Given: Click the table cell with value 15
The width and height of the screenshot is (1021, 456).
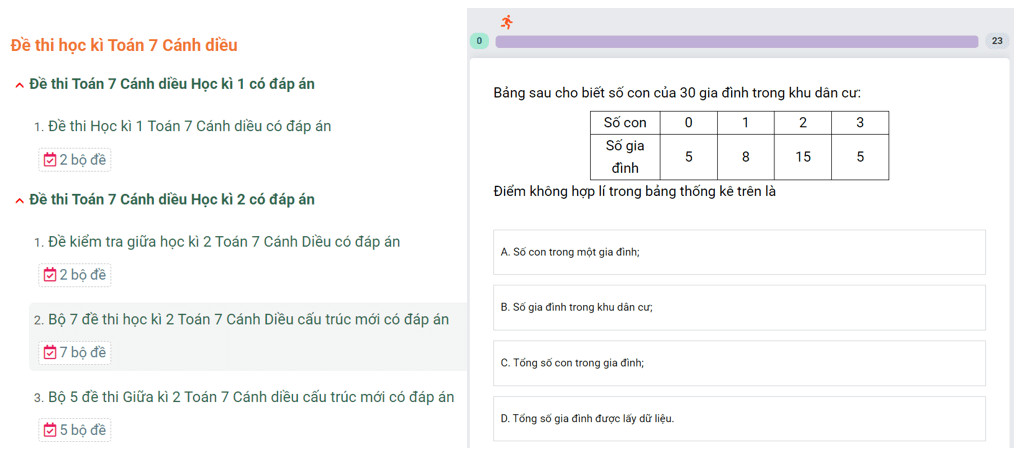Looking at the screenshot, I should coord(803,157).
